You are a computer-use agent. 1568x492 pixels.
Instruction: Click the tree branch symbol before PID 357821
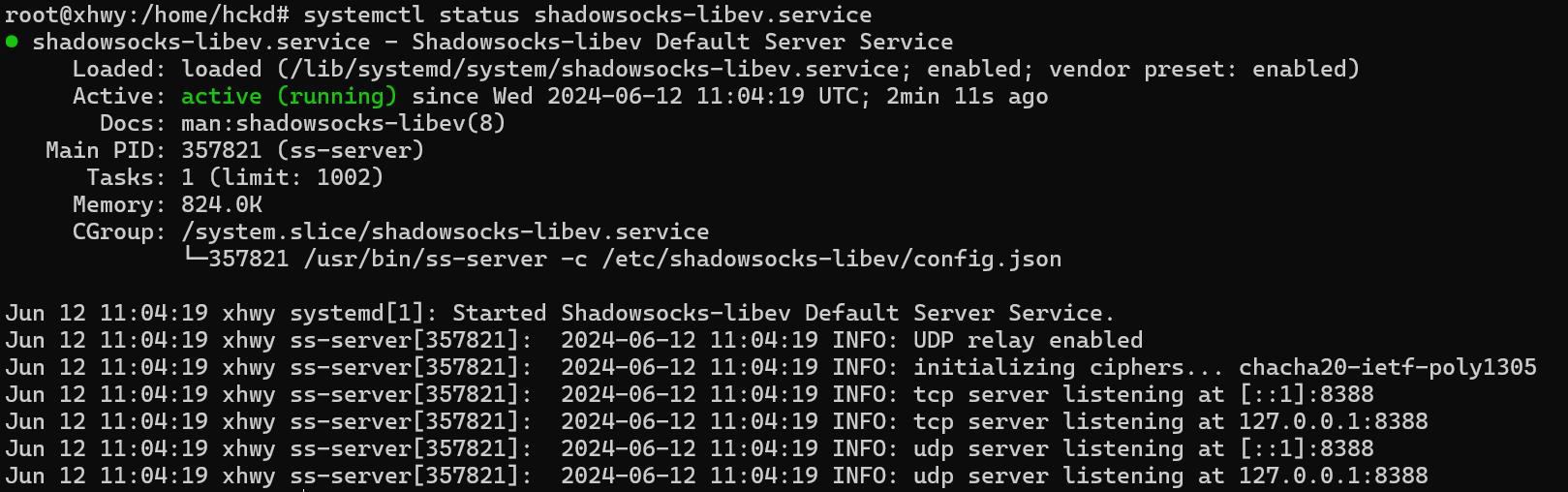[194, 258]
